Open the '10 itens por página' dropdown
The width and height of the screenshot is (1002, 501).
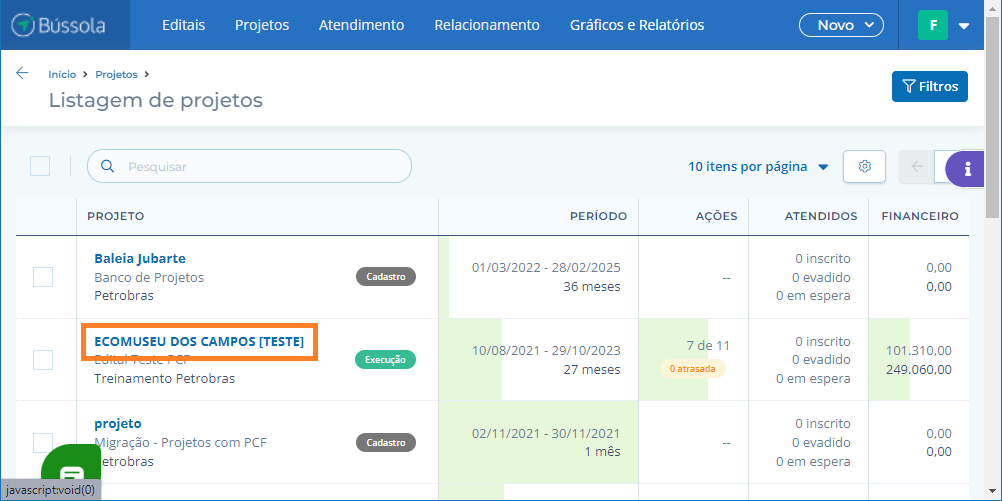coord(758,167)
